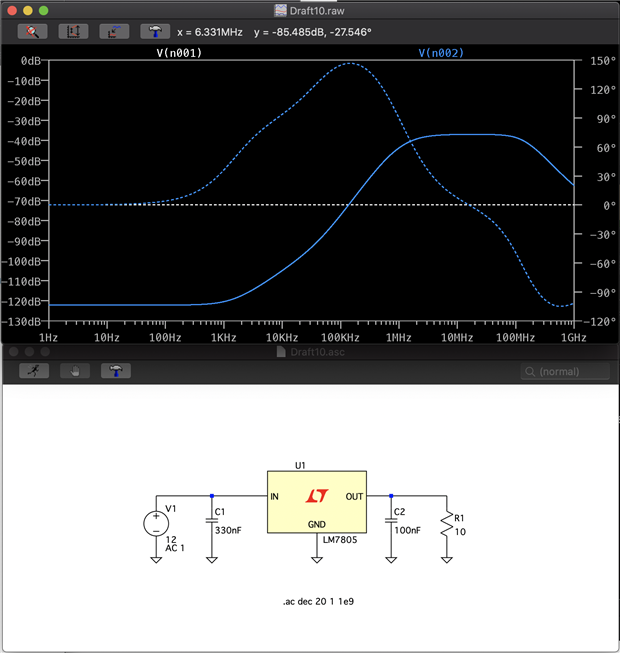Click the 0dB label on left axis
The image size is (620, 653).
click(31, 61)
